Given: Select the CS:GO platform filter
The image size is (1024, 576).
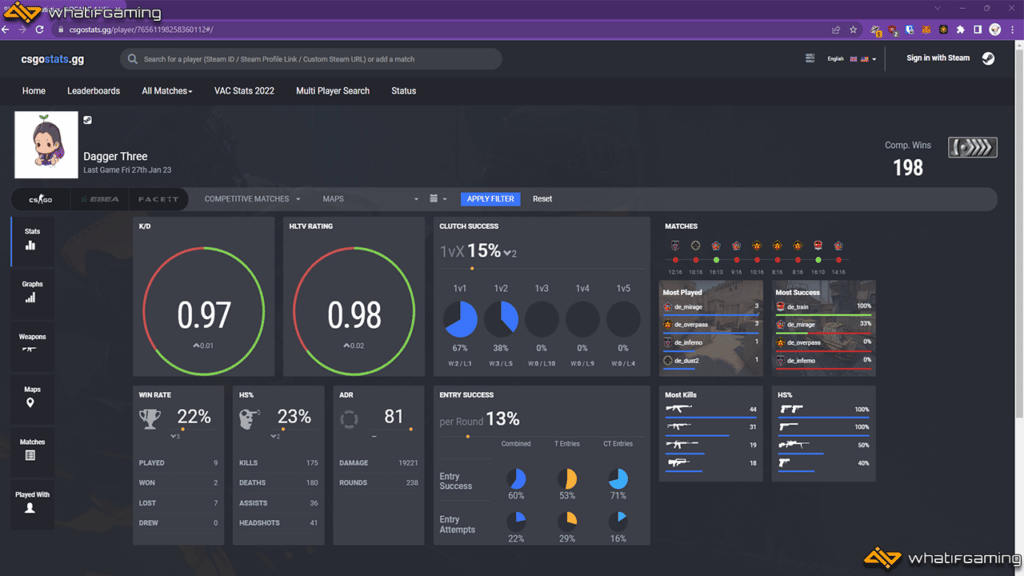Looking at the screenshot, I should (x=40, y=199).
